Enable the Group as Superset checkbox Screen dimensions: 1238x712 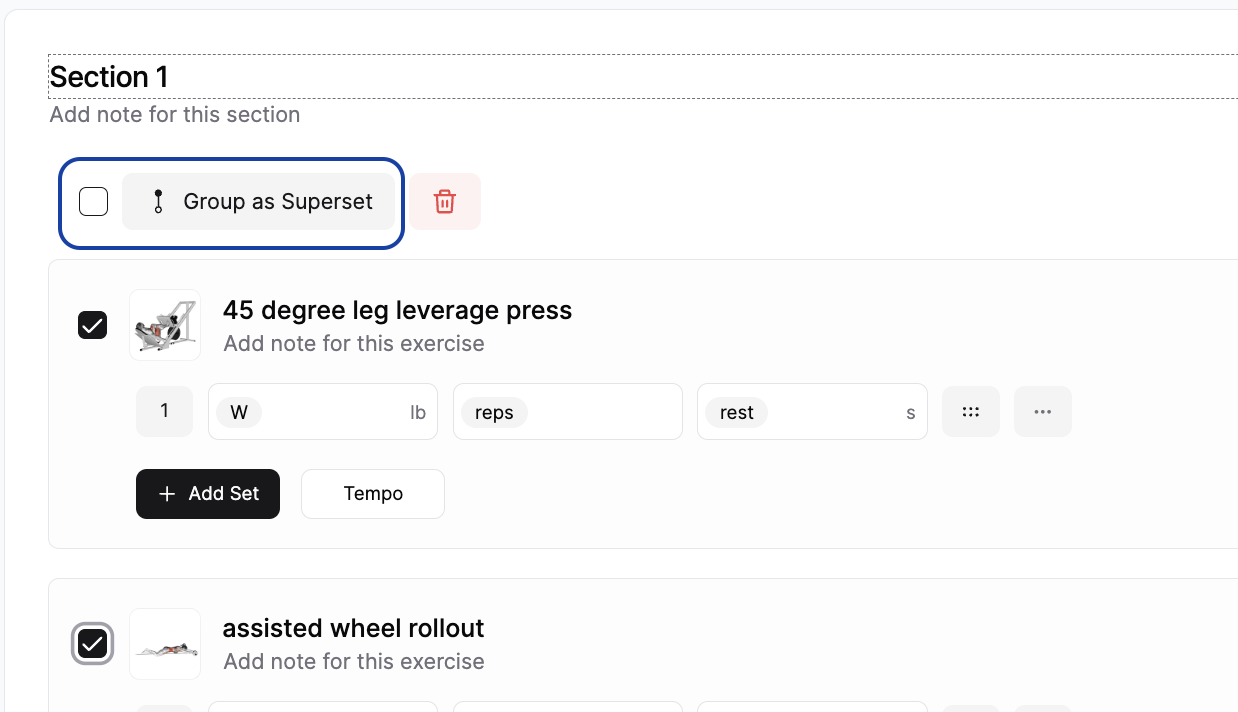click(x=93, y=201)
